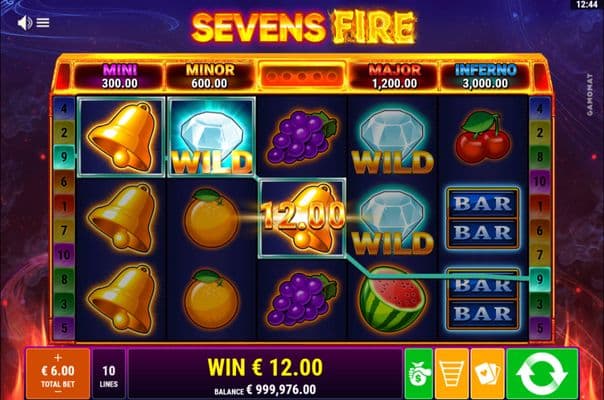Mute the game sound speaker icon
The width and height of the screenshot is (604, 400).
pyautogui.click(x=25, y=23)
